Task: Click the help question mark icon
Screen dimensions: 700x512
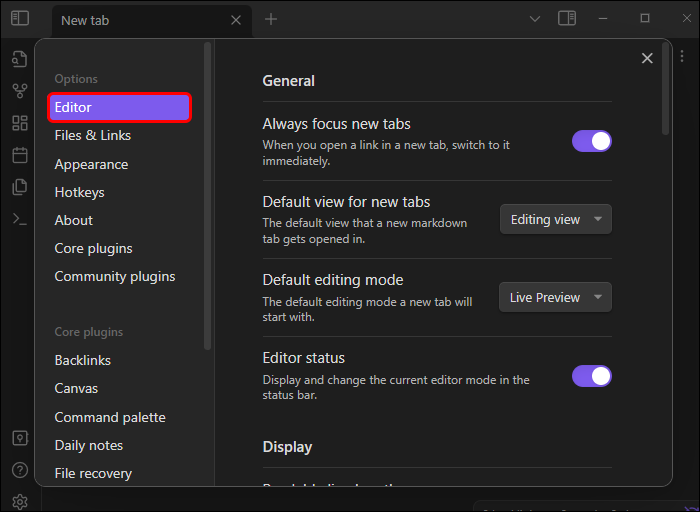Action: (20, 470)
